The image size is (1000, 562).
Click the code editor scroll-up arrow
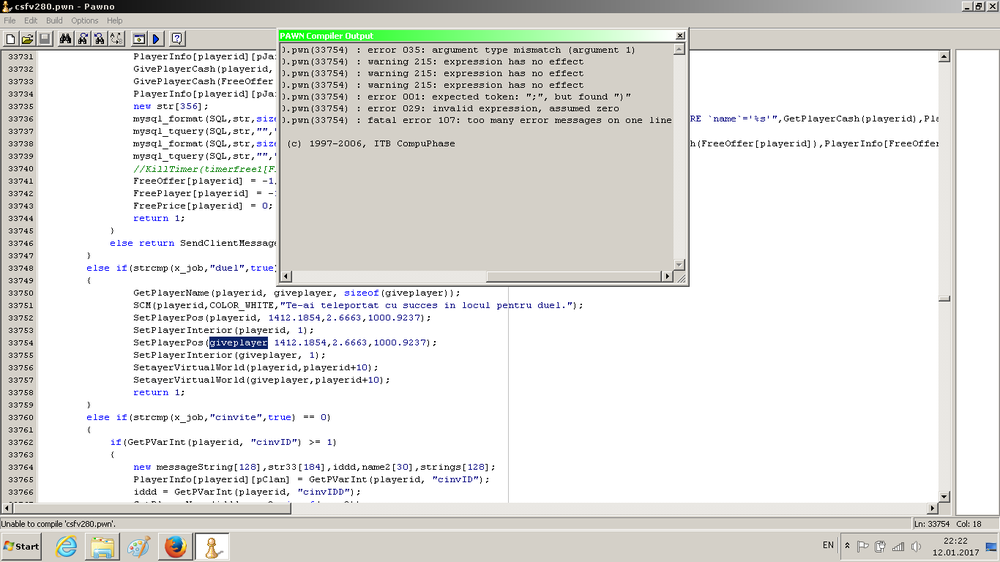point(945,57)
